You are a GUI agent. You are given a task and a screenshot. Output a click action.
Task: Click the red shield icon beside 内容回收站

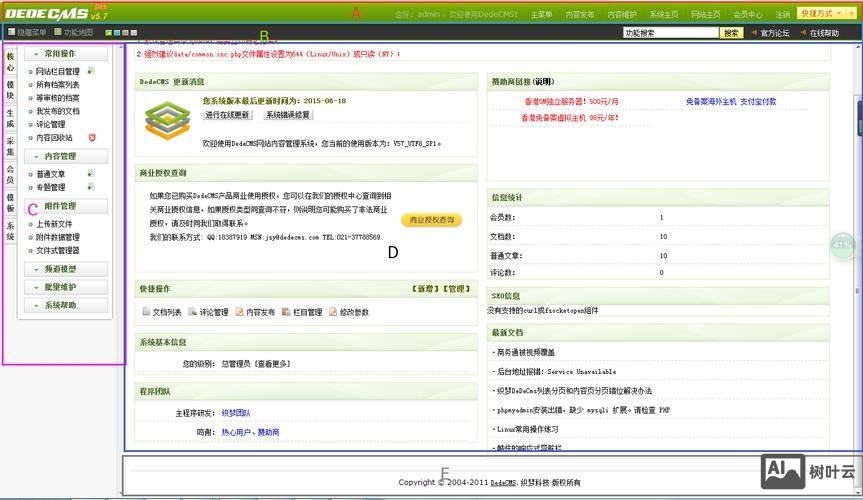[92, 137]
